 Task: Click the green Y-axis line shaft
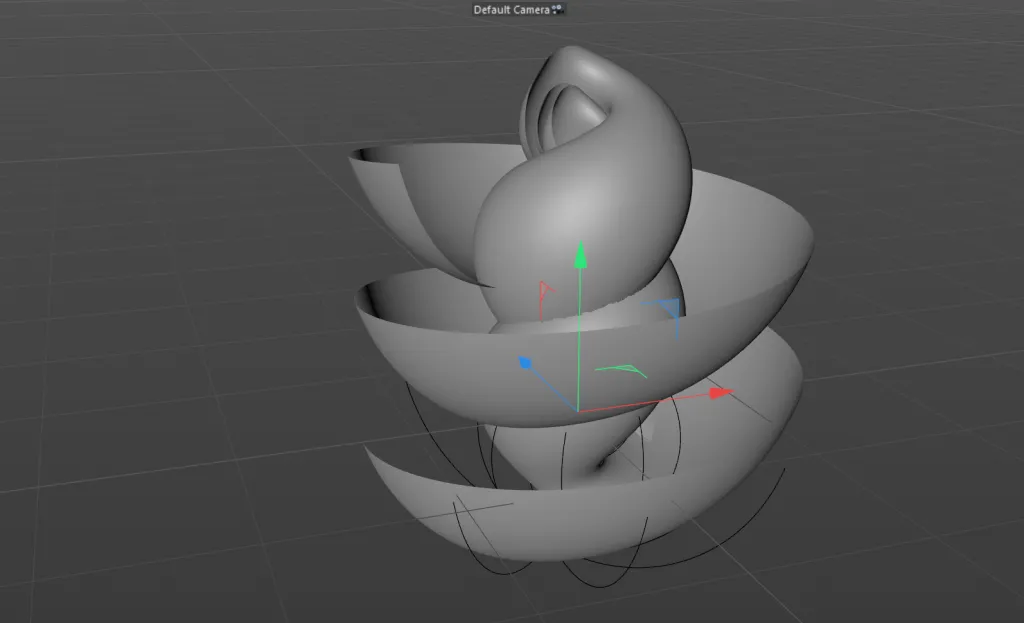pos(579,340)
